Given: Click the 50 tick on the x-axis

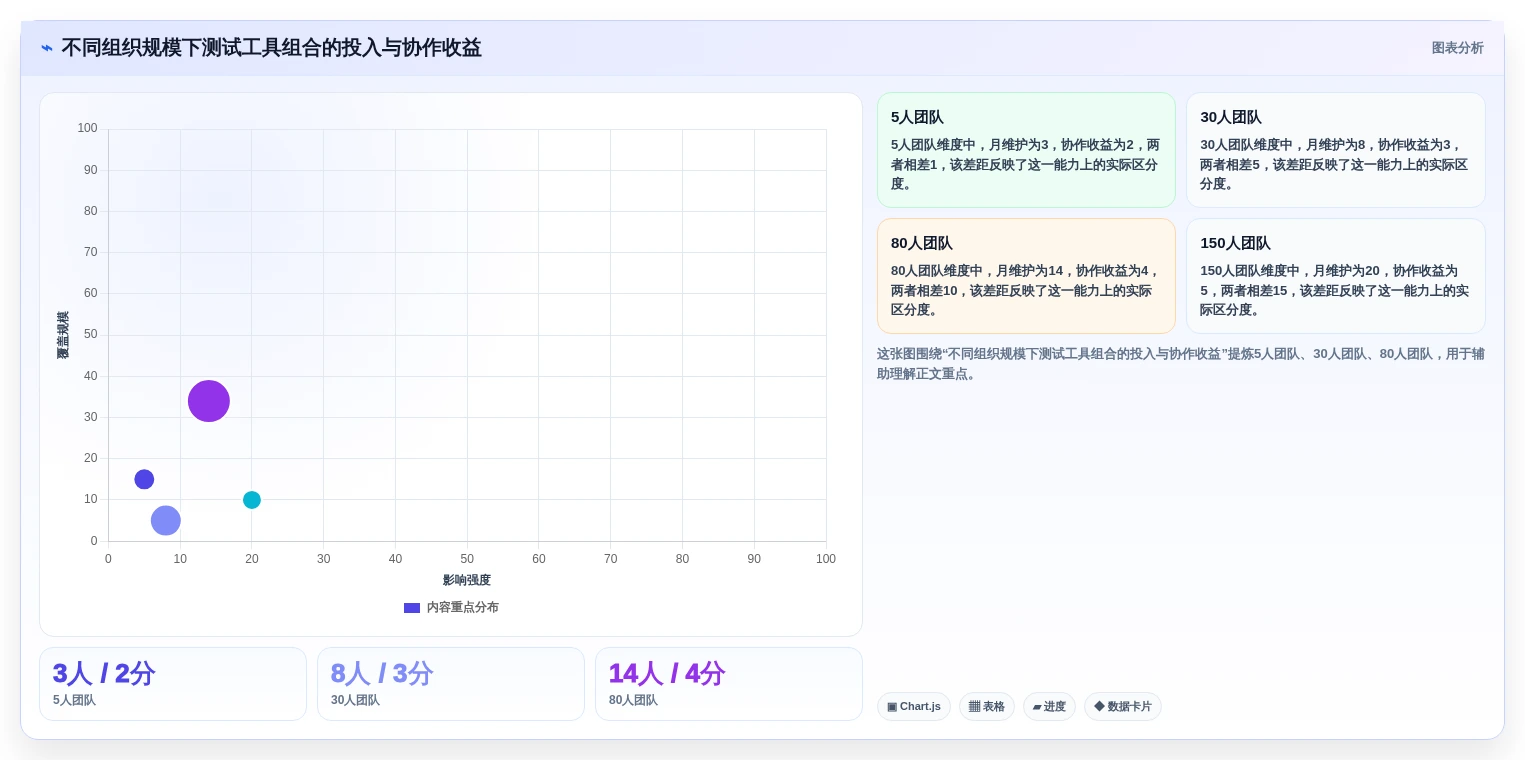Looking at the screenshot, I should point(467,559).
